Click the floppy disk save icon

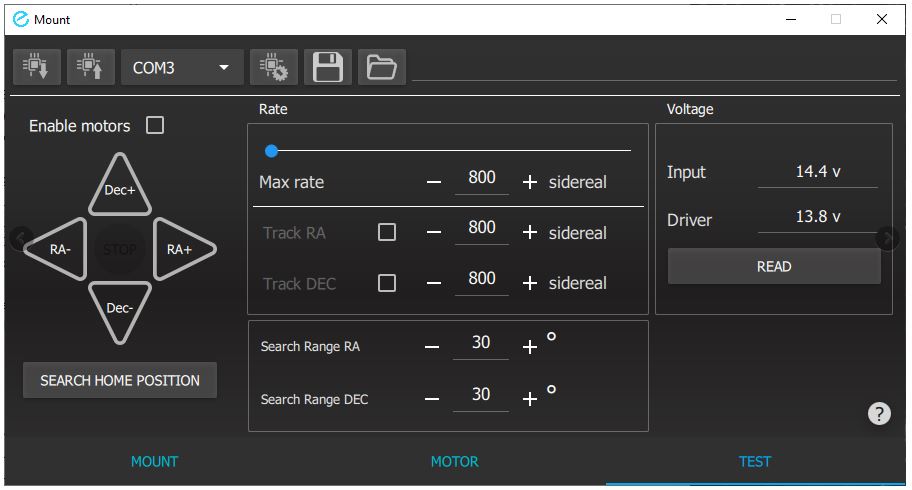click(327, 67)
